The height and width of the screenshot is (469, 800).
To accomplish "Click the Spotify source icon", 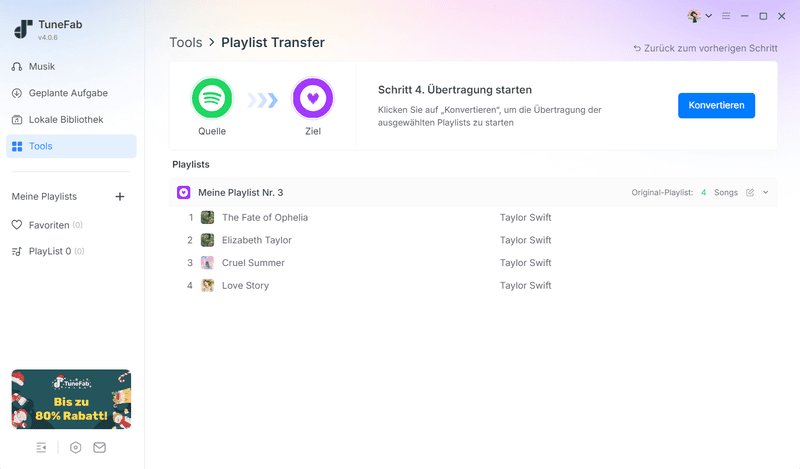I will click(x=212, y=99).
